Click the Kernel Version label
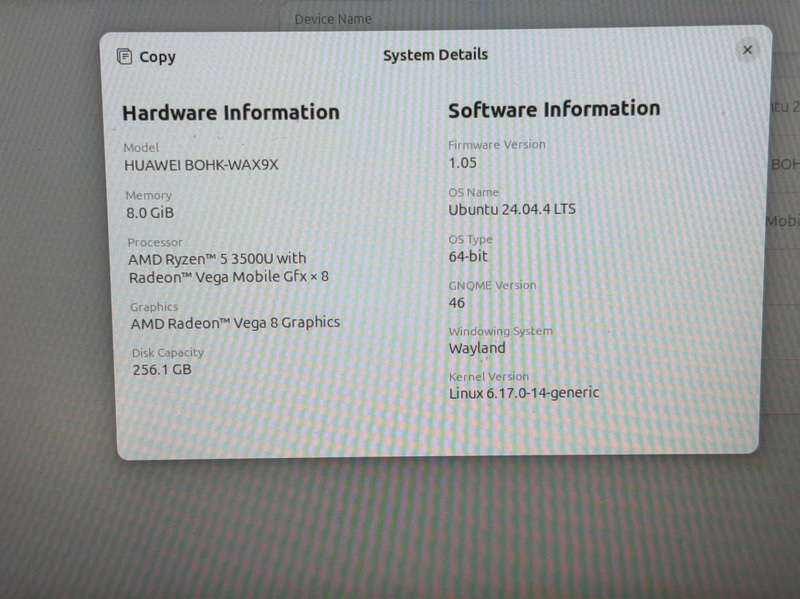This screenshot has width=800, height=599. [x=489, y=376]
